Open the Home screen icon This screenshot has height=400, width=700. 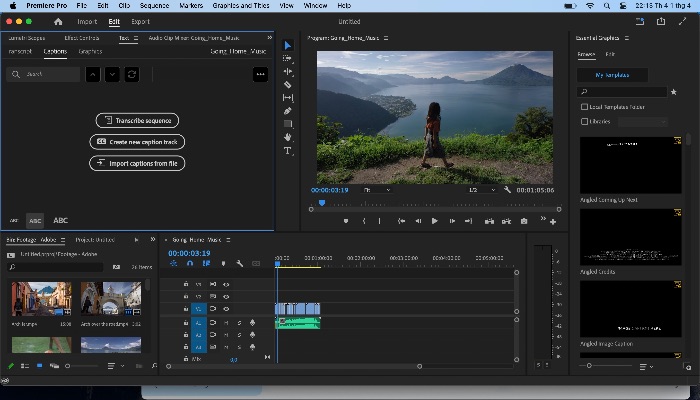58,21
